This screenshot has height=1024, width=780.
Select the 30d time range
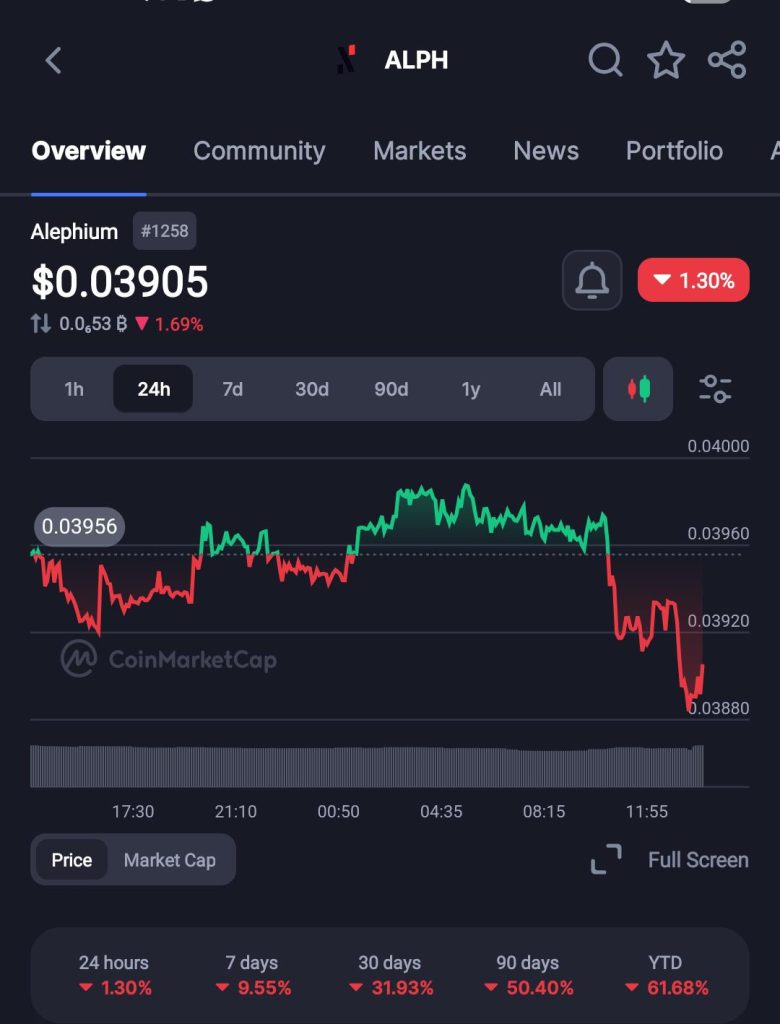click(312, 389)
